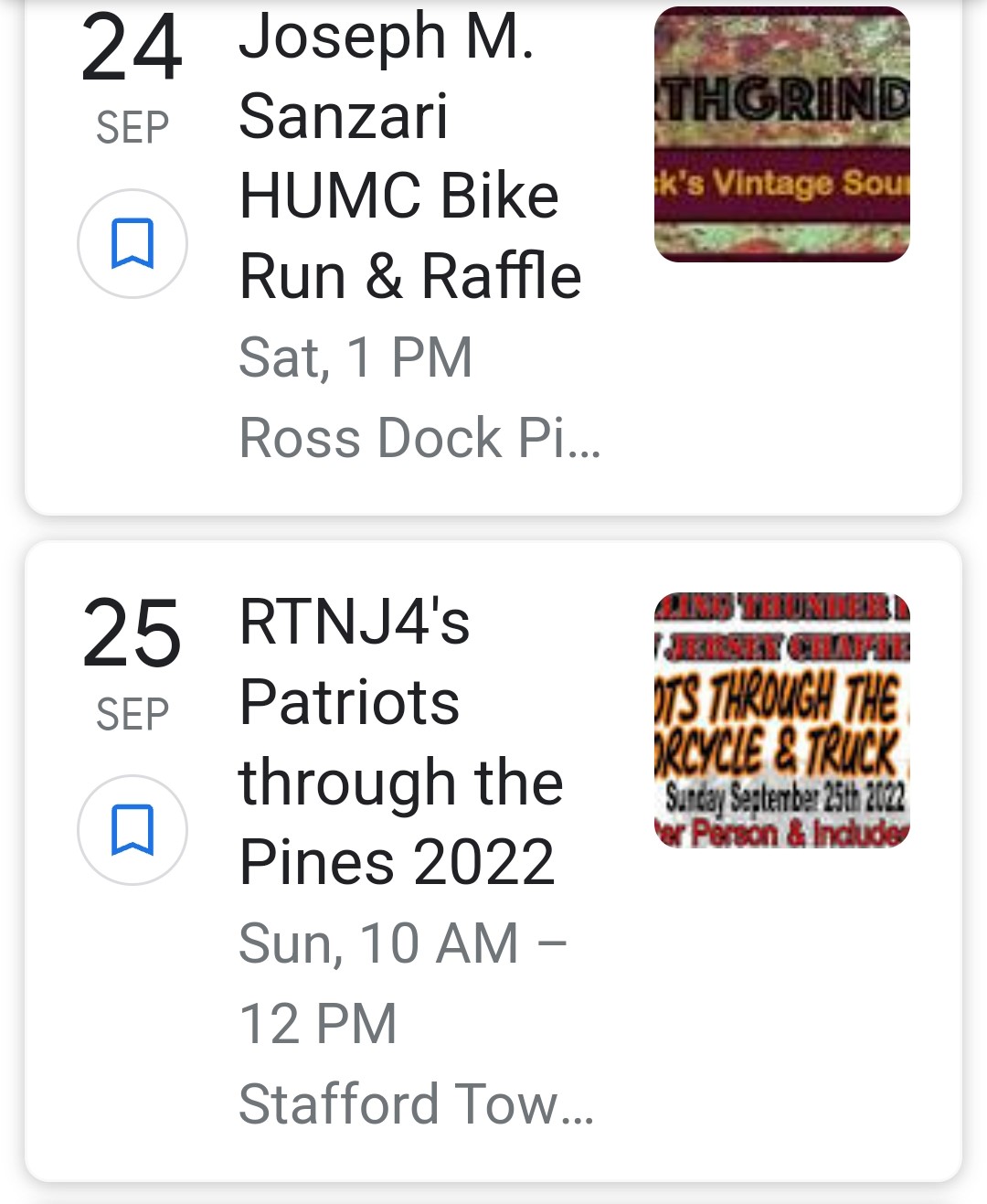Click the date number 25

point(132,634)
